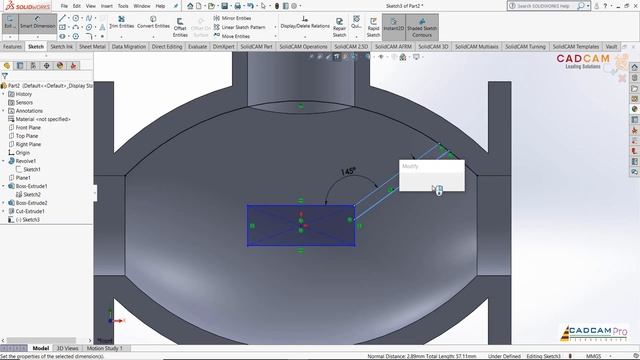The height and width of the screenshot is (360, 640).
Task: Select the Sketch Fillet tool
Action: pyautogui.click(x=89, y=36)
